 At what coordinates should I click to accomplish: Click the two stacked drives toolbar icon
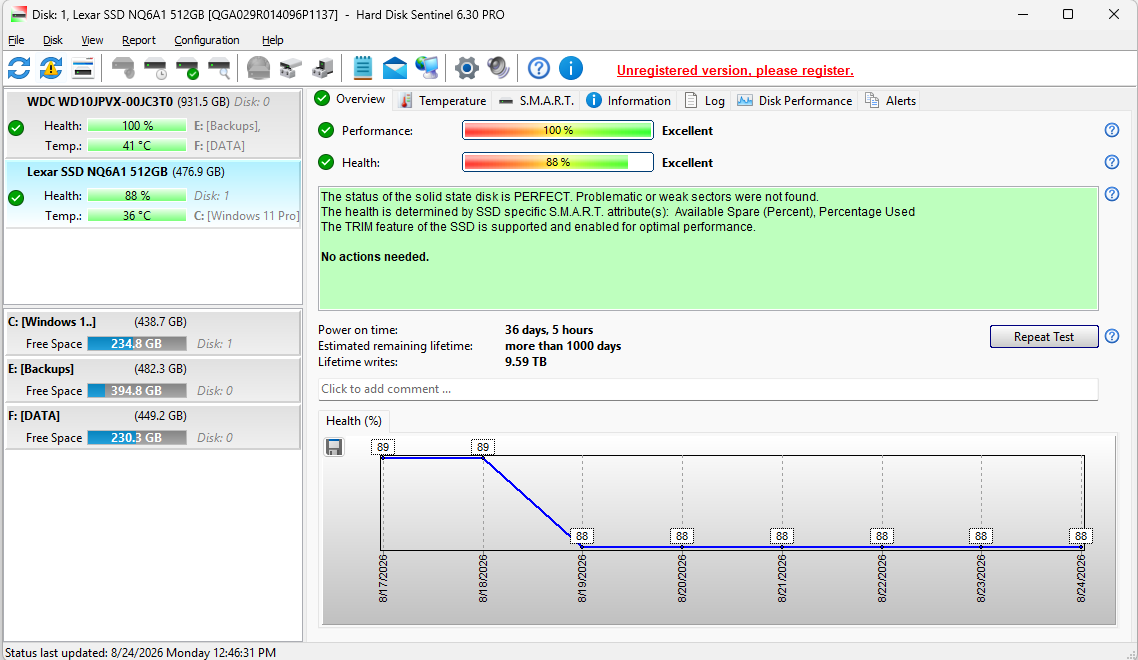click(290, 68)
